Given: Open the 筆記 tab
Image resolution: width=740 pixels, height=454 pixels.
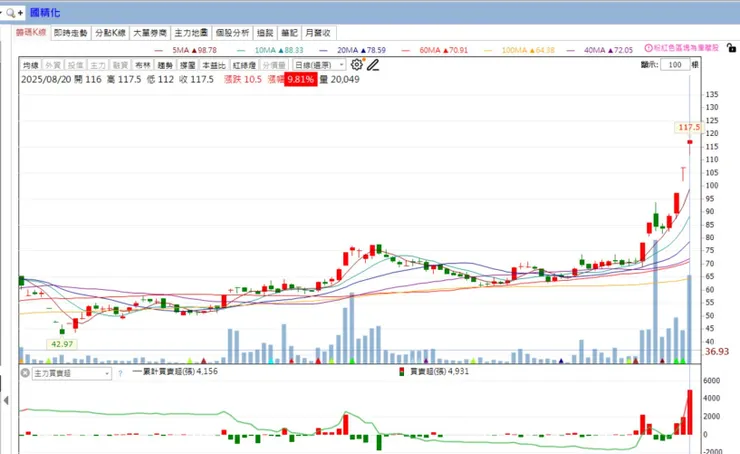Looking at the screenshot, I should (289, 33).
